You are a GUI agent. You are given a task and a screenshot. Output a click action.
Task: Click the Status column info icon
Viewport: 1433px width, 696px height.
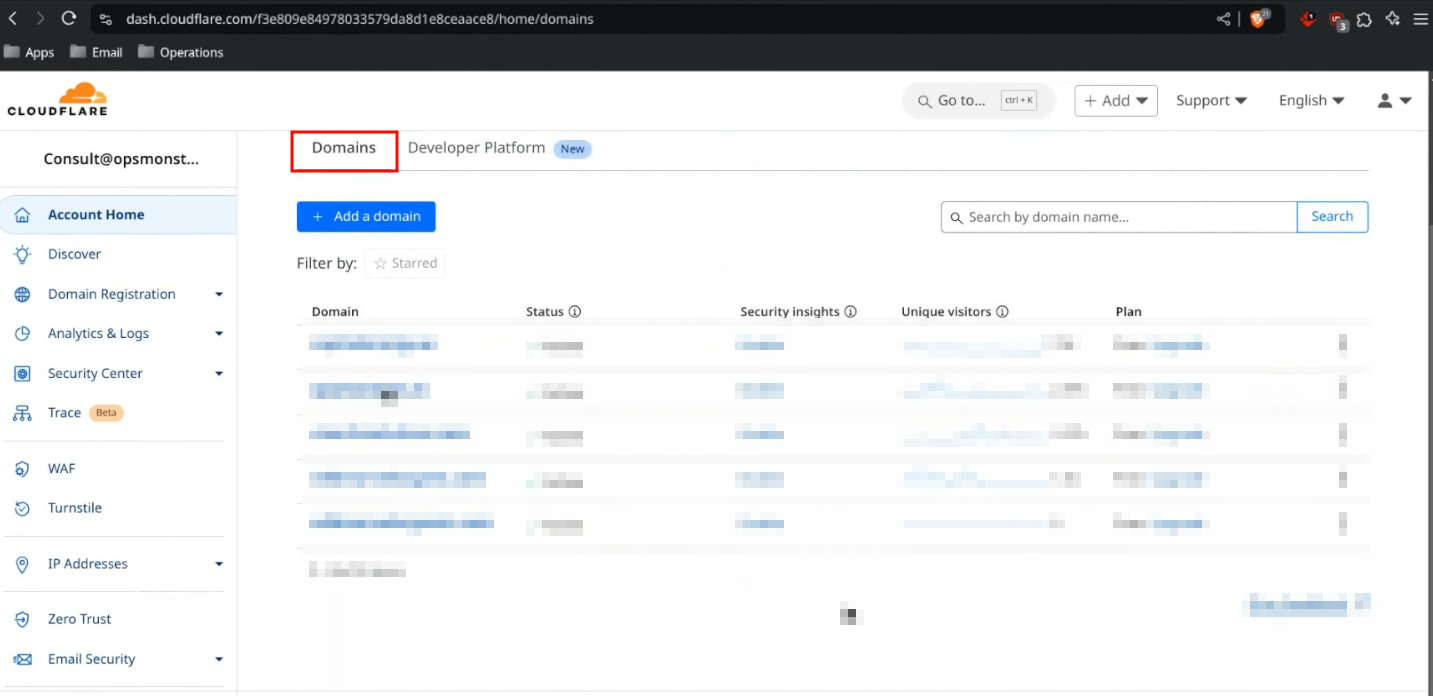coord(575,312)
